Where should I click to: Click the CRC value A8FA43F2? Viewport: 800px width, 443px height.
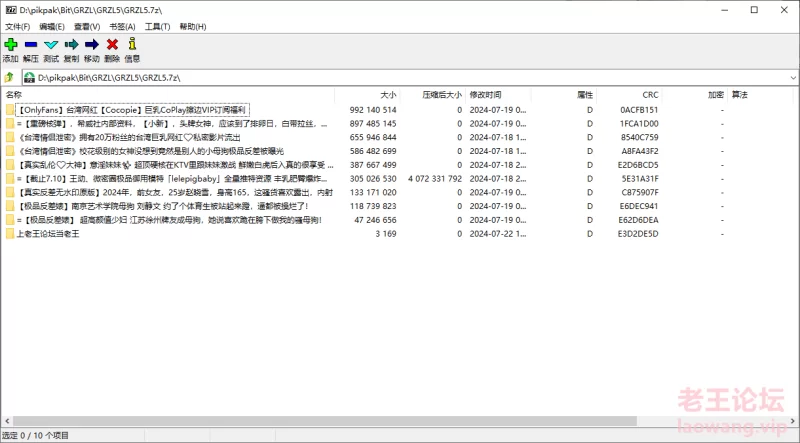[639, 151]
